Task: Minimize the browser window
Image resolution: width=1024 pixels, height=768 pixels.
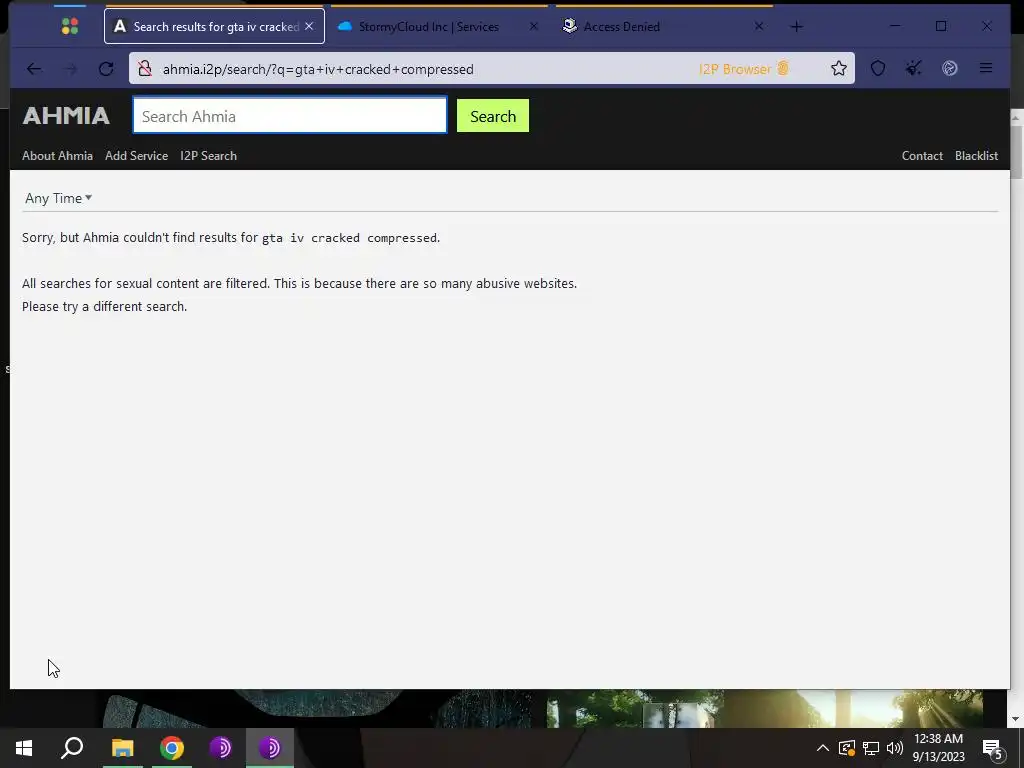Action: (x=895, y=26)
